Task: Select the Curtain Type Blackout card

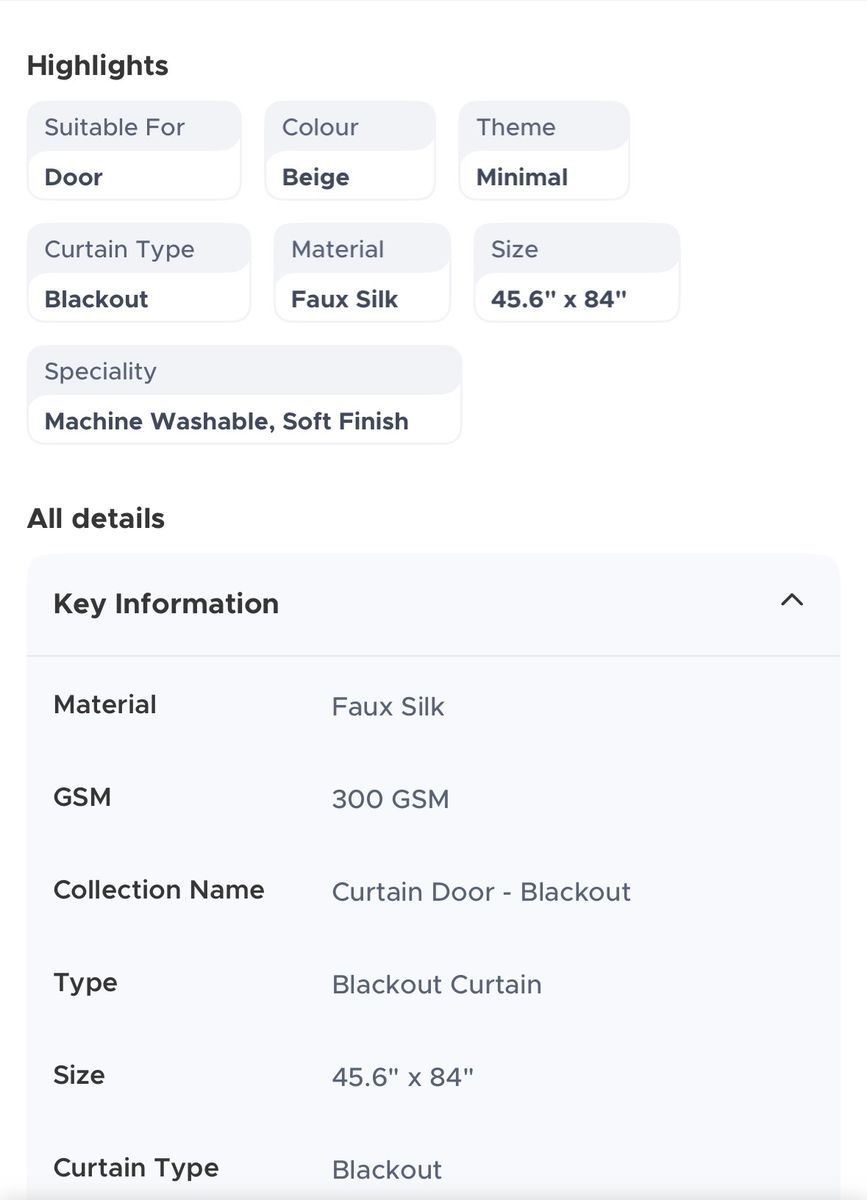Action: (138, 273)
